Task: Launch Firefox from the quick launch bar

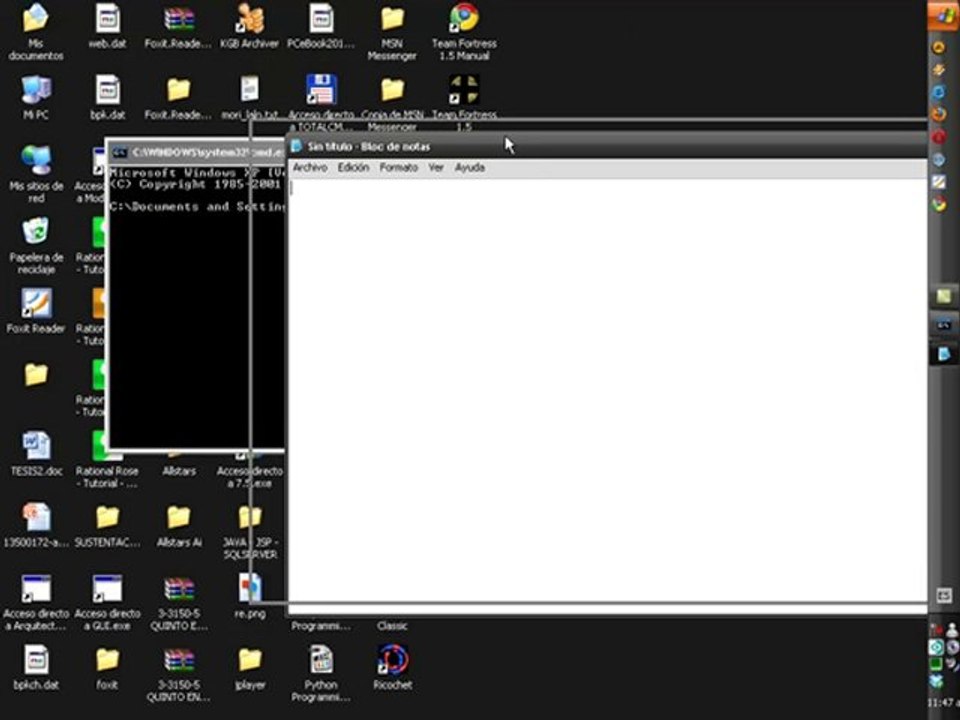Action: 938,114
